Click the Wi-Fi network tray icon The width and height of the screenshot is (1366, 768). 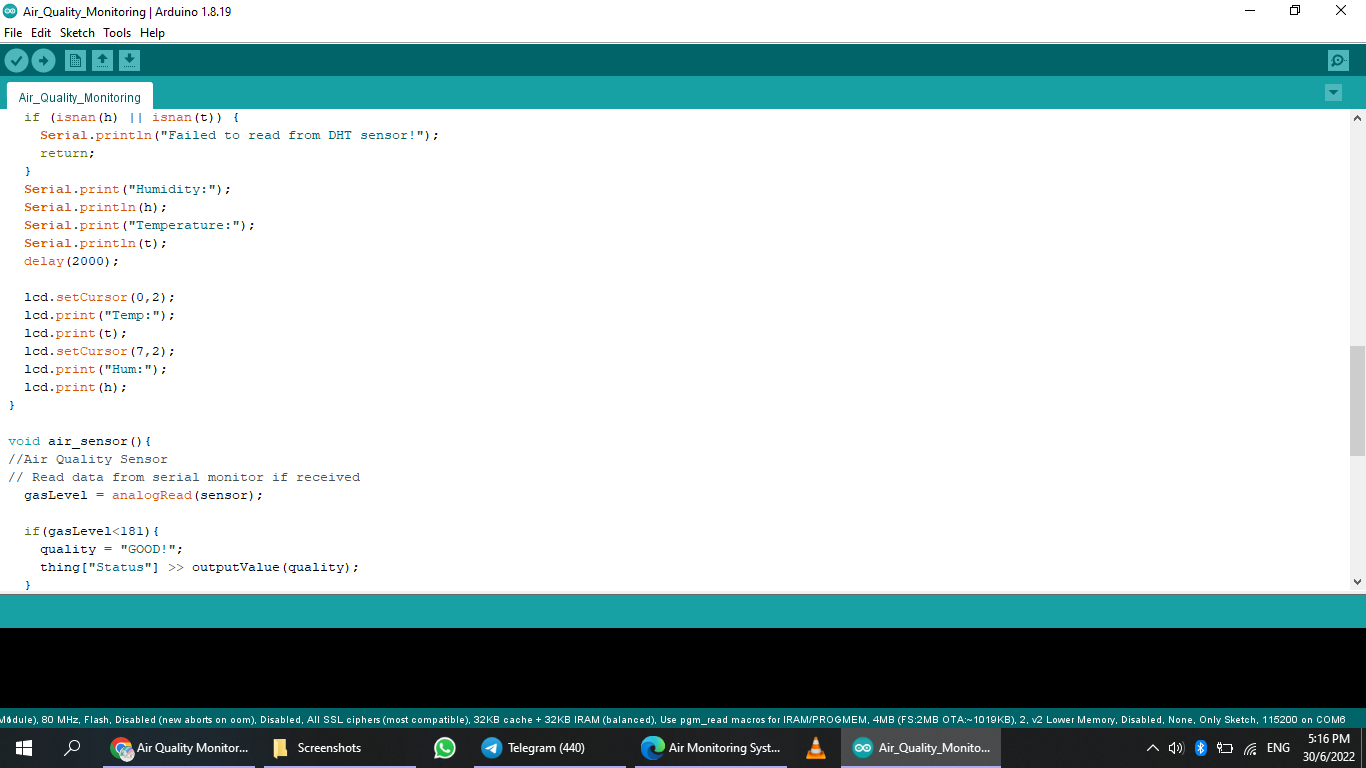(1250, 748)
